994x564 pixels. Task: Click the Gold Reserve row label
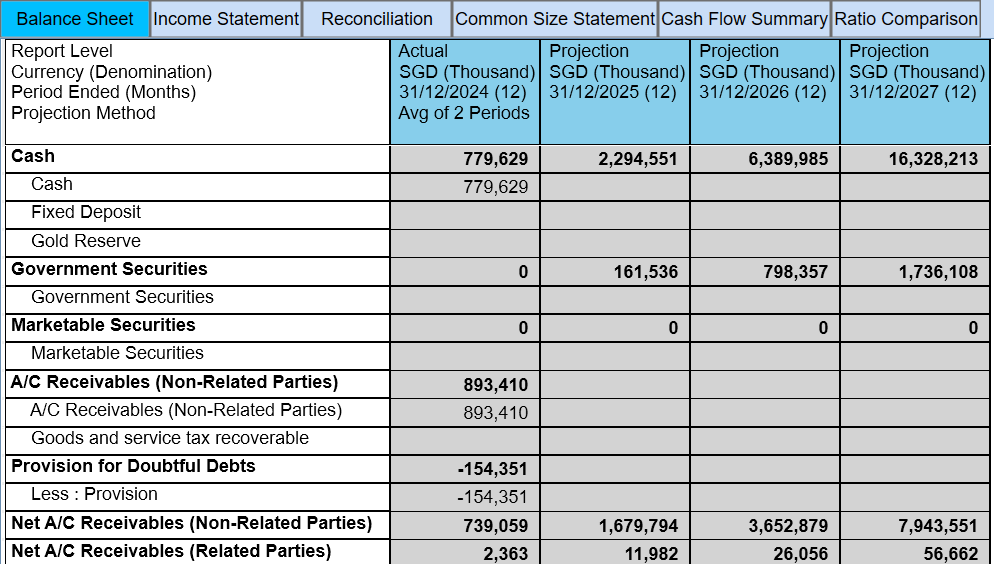click(x=86, y=241)
